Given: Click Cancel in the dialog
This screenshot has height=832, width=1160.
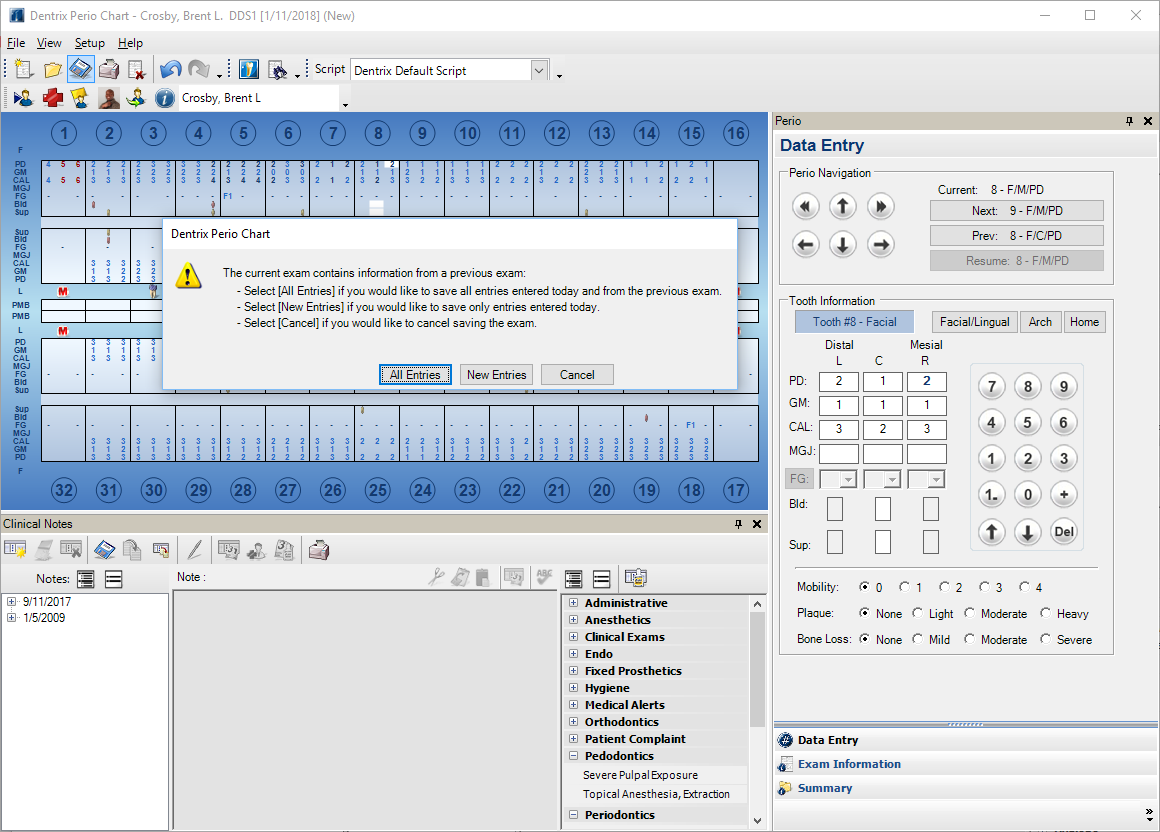Looking at the screenshot, I should pos(577,375).
